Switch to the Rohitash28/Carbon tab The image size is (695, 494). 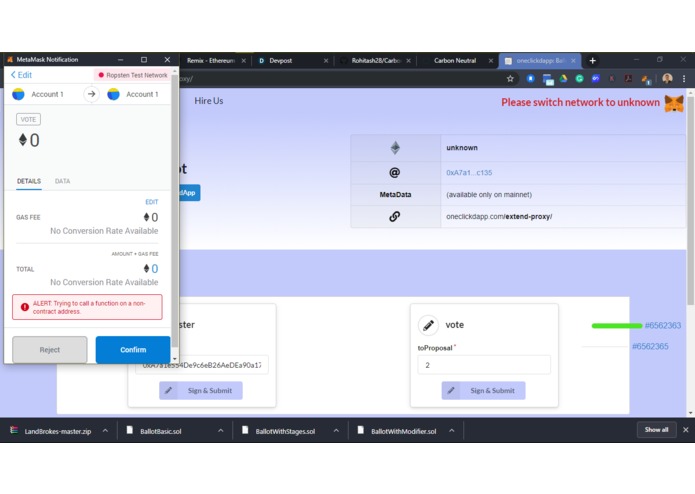376,61
